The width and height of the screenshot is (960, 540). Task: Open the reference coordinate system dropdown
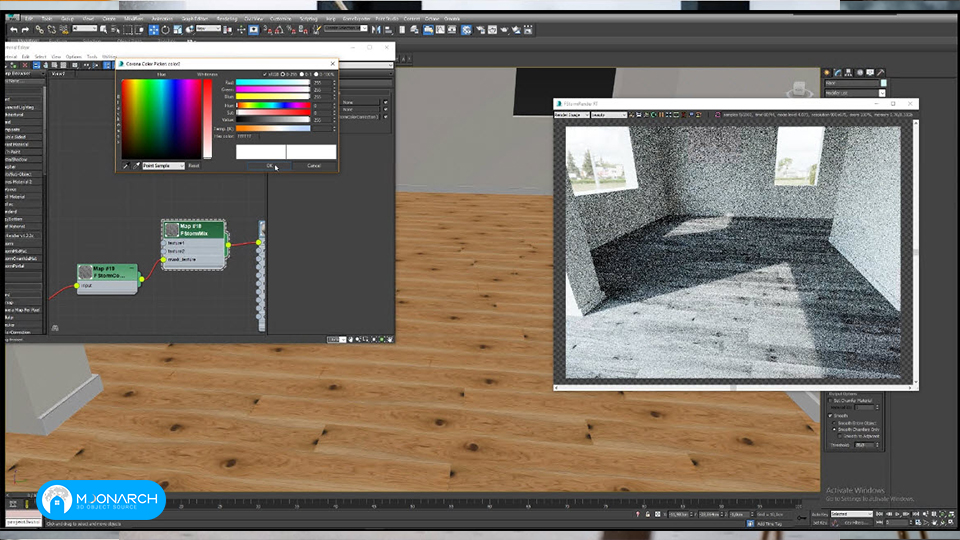click(208, 29)
